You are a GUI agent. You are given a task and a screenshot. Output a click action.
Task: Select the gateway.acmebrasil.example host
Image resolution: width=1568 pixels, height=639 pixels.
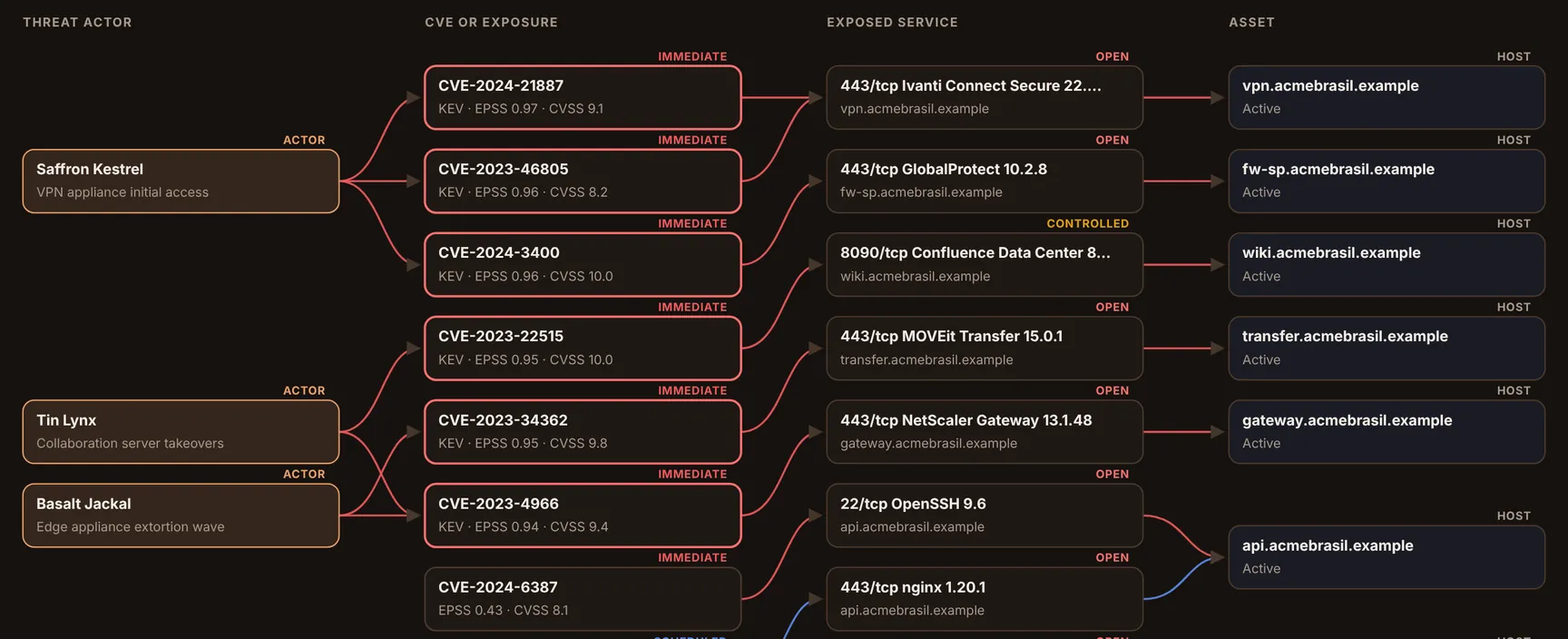point(1387,432)
